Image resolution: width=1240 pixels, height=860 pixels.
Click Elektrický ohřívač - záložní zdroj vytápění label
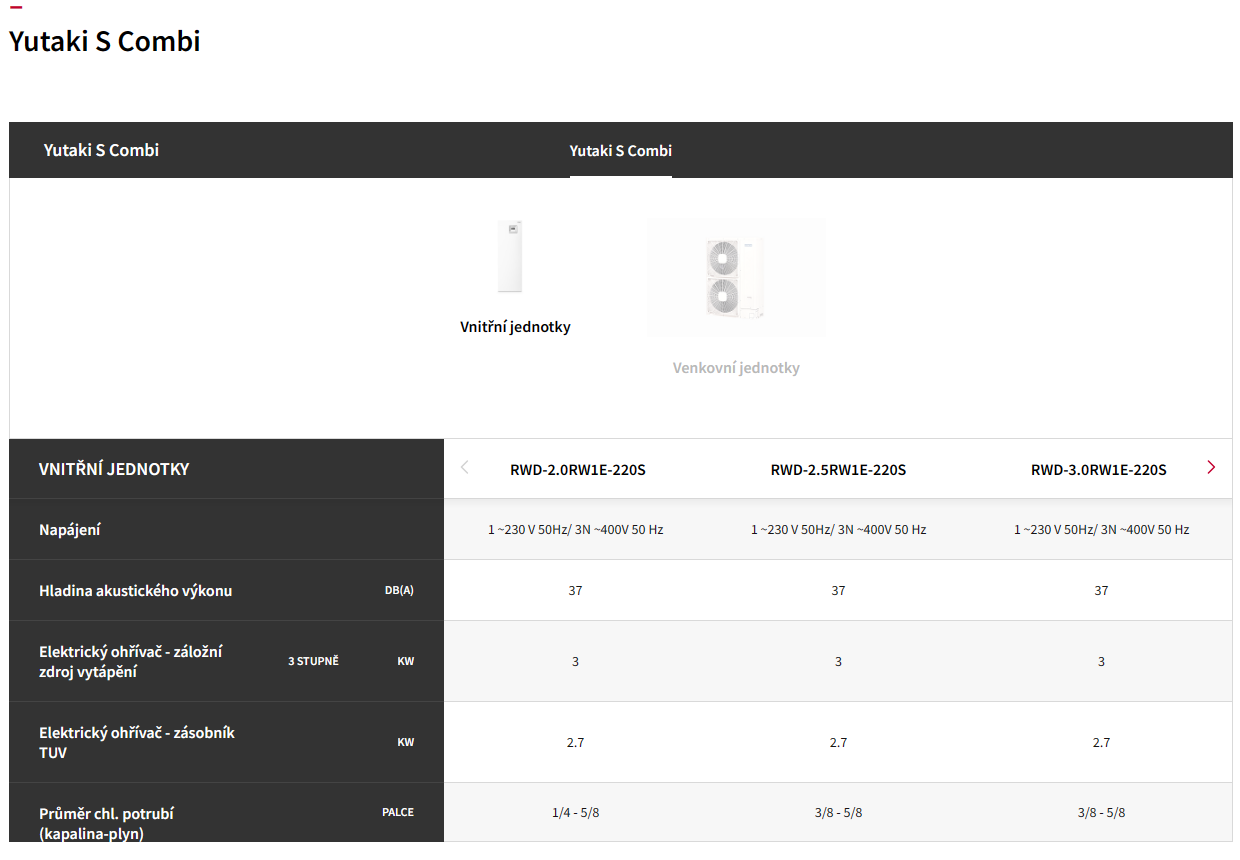(131, 662)
